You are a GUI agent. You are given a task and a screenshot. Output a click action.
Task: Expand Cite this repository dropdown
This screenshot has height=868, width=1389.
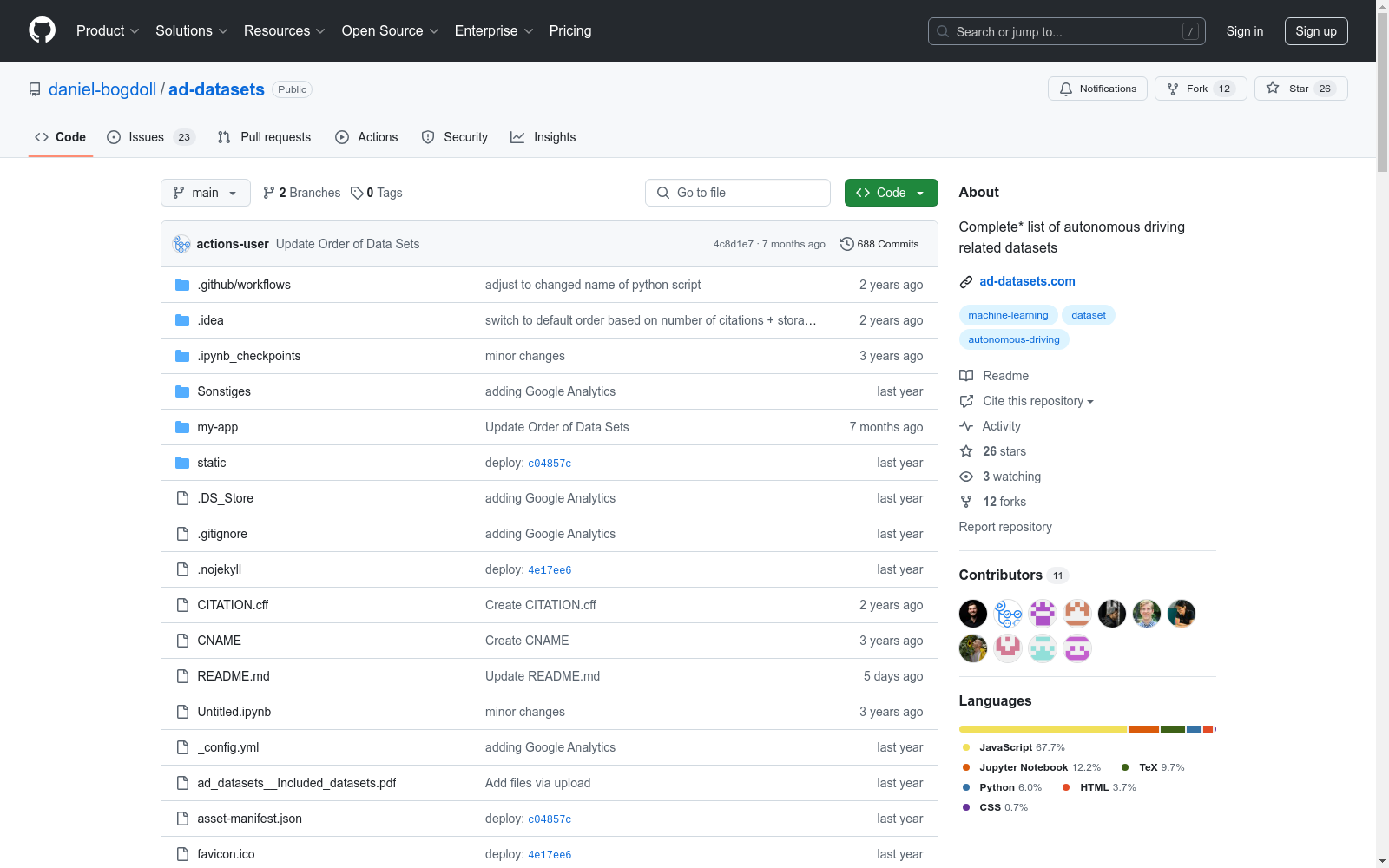click(1038, 401)
